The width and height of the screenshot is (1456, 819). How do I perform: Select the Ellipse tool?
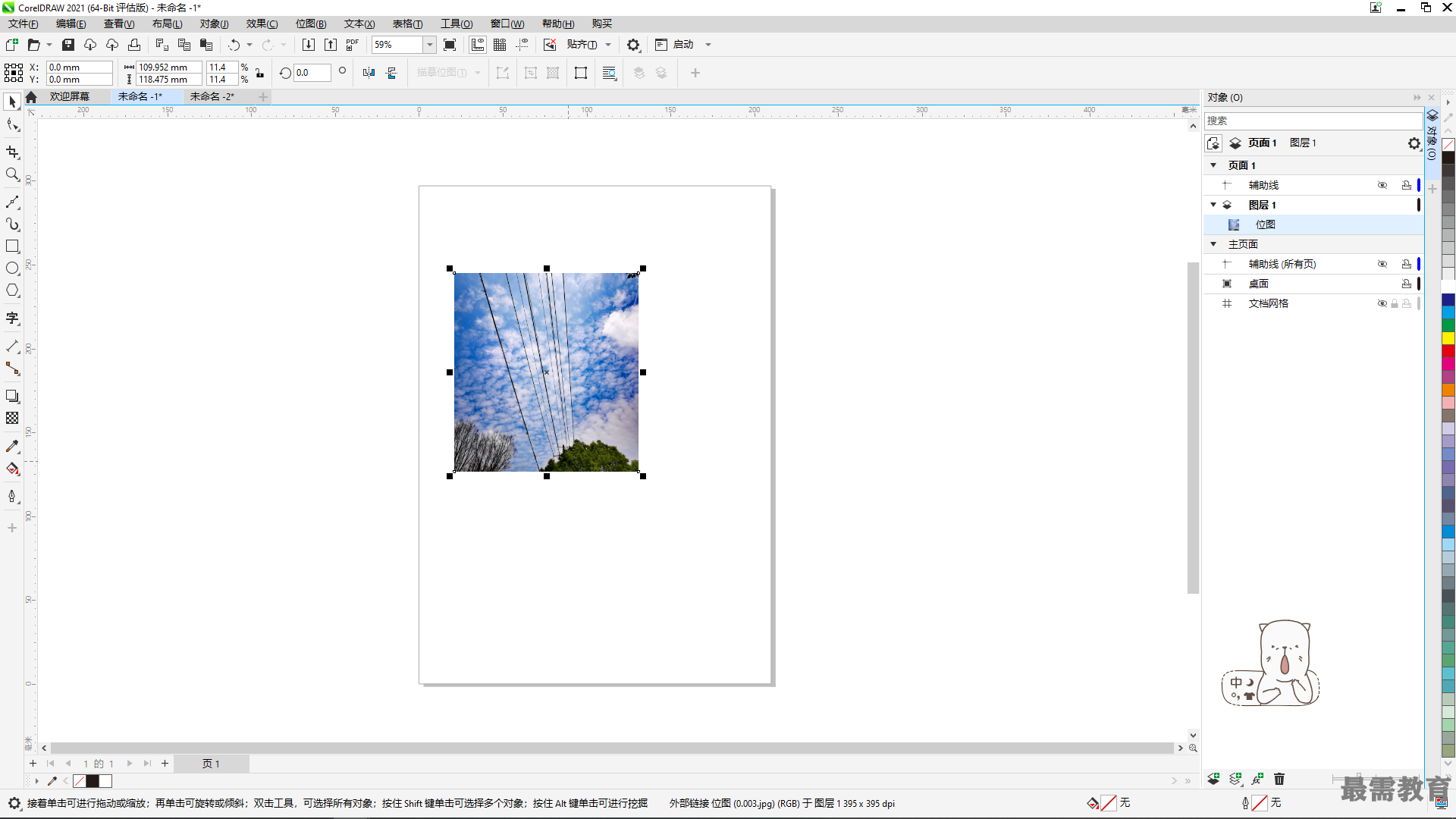tap(12, 268)
